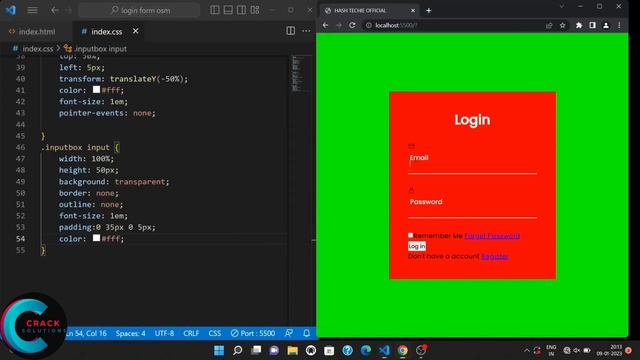This screenshot has height=360, width=640.
Task: Open the ENG IN language indicator
Action: pyautogui.click(x=551, y=350)
